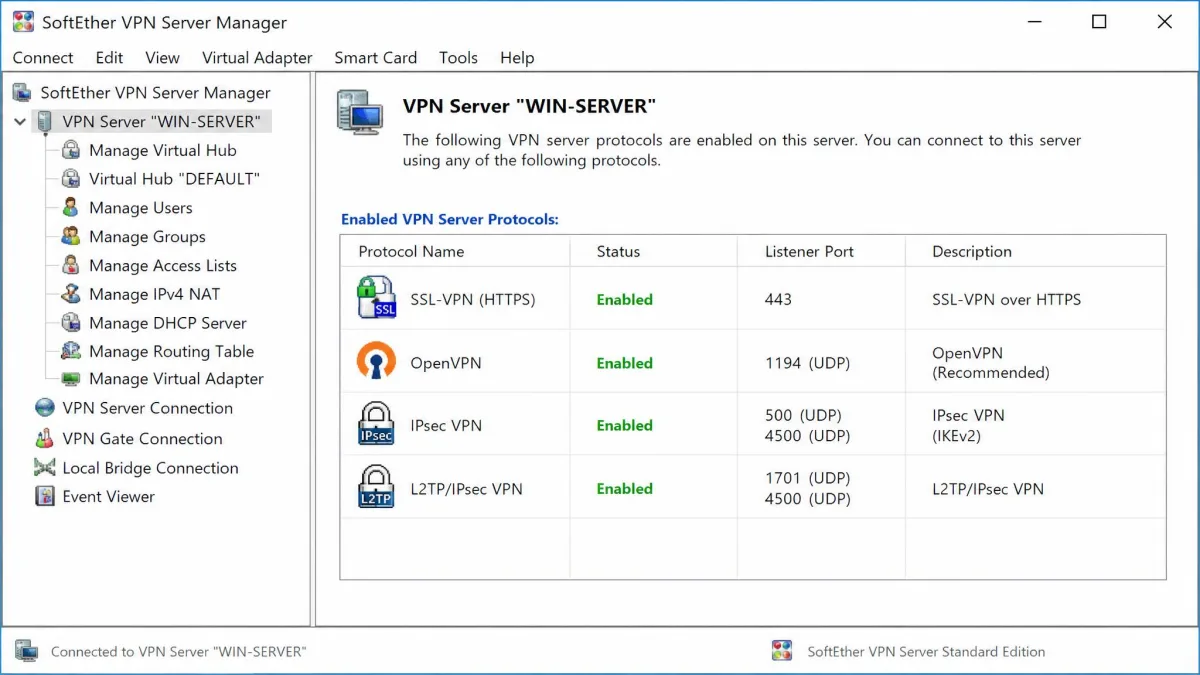Click the listener port 443 cell
This screenshot has height=675, width=1200.
778,299
